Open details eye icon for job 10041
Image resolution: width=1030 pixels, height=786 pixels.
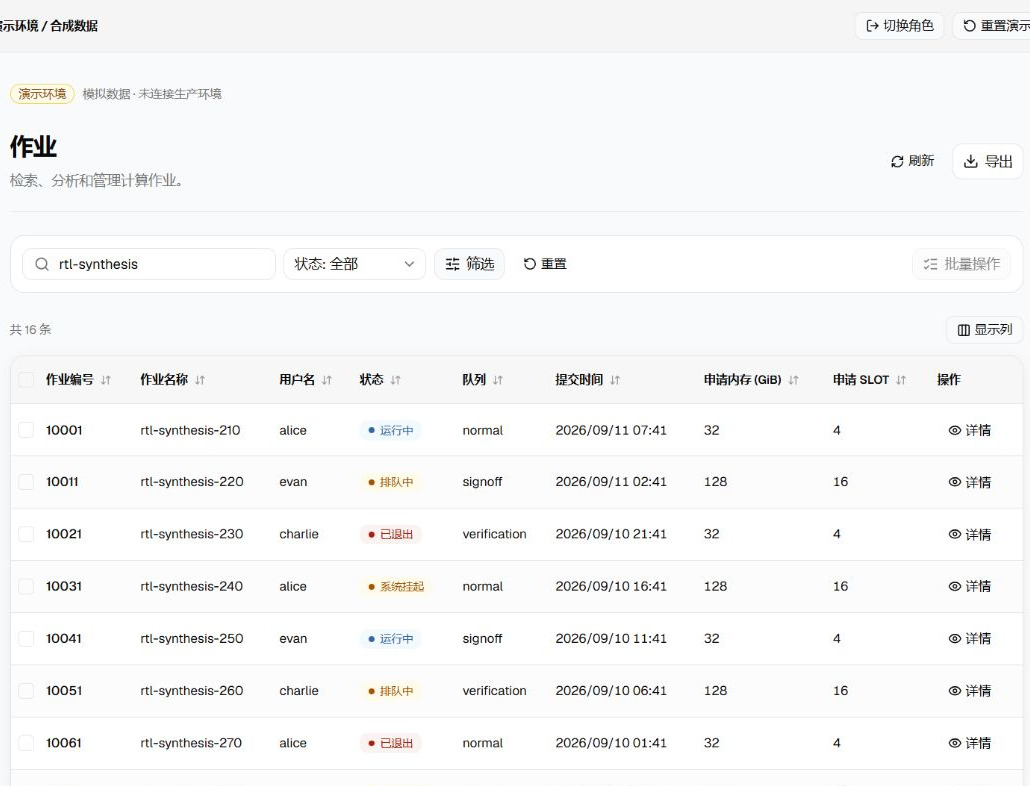[954, 638]
